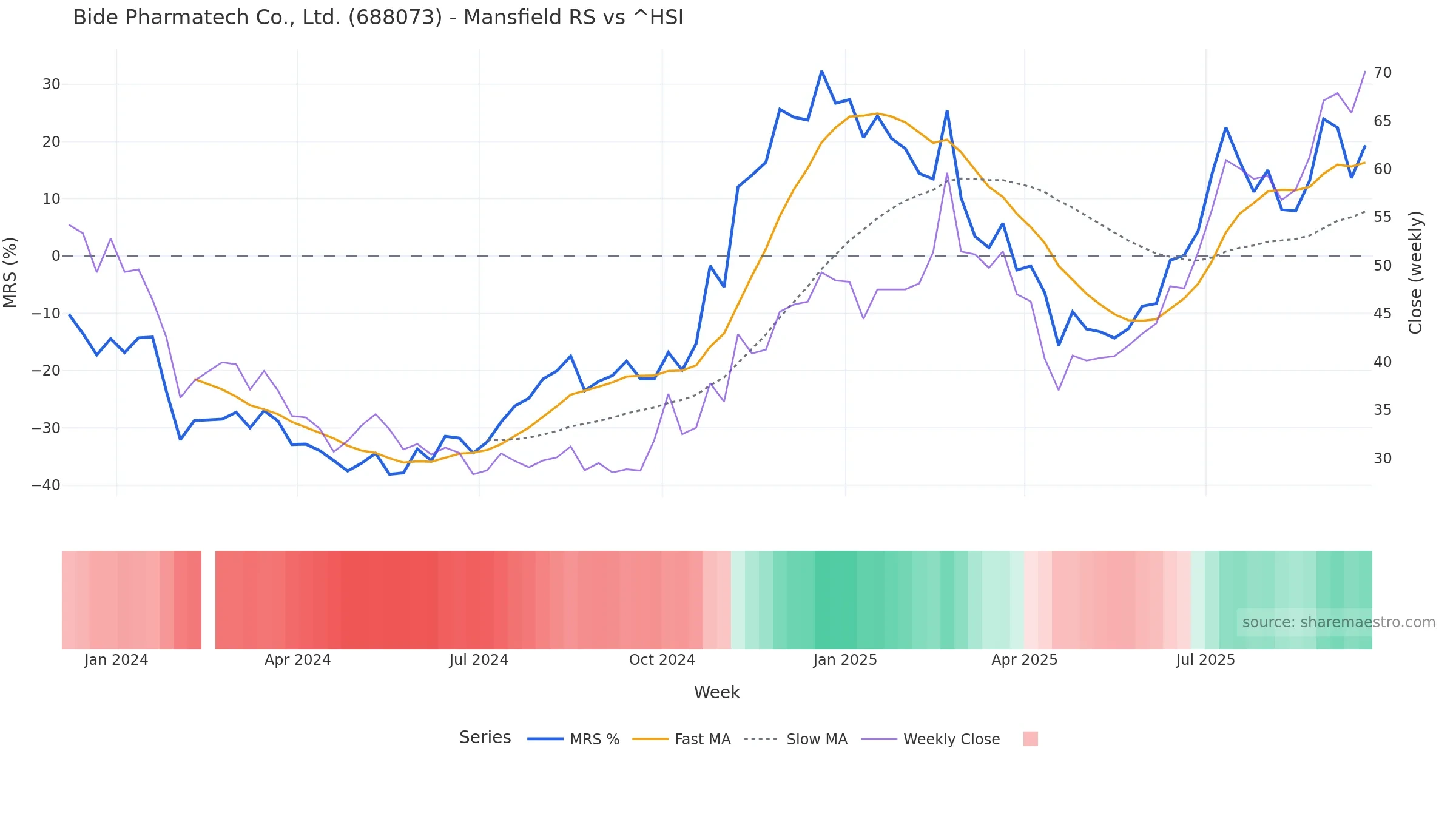Click the 'Apr 2025' axis tick label

[1024, 660]
